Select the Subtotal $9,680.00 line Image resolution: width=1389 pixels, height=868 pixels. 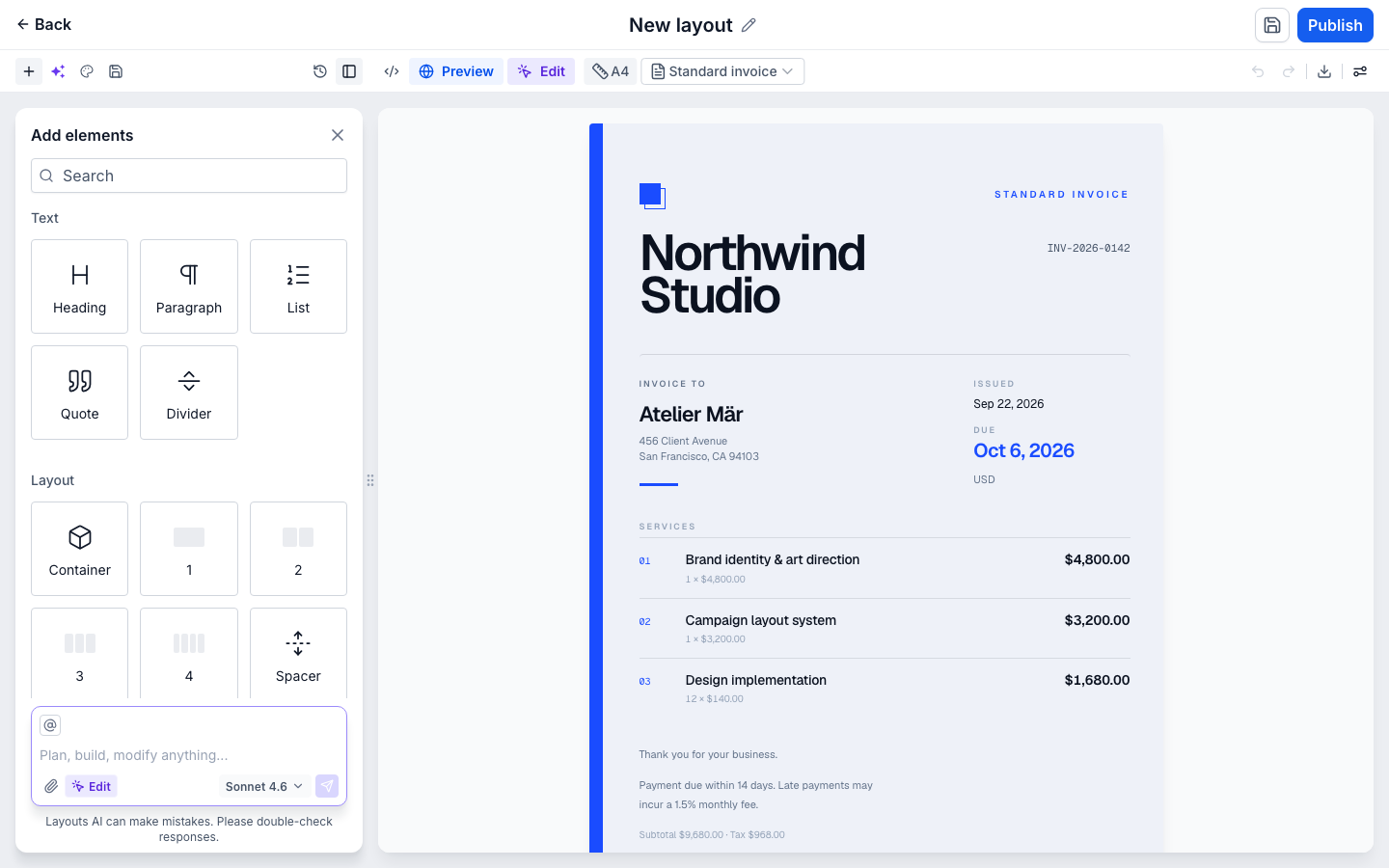712,834
